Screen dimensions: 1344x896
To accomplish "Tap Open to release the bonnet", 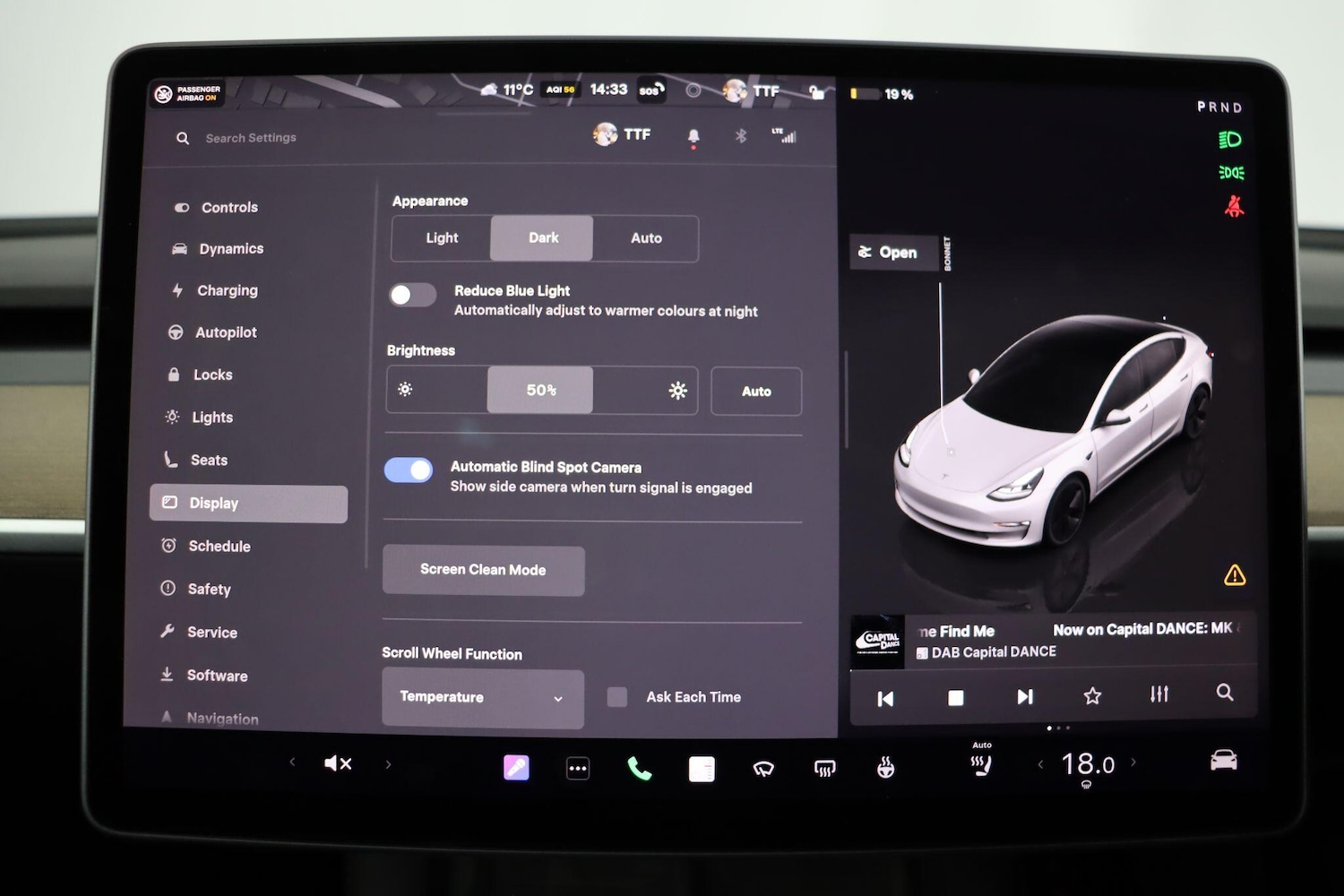I will point(892,253).
